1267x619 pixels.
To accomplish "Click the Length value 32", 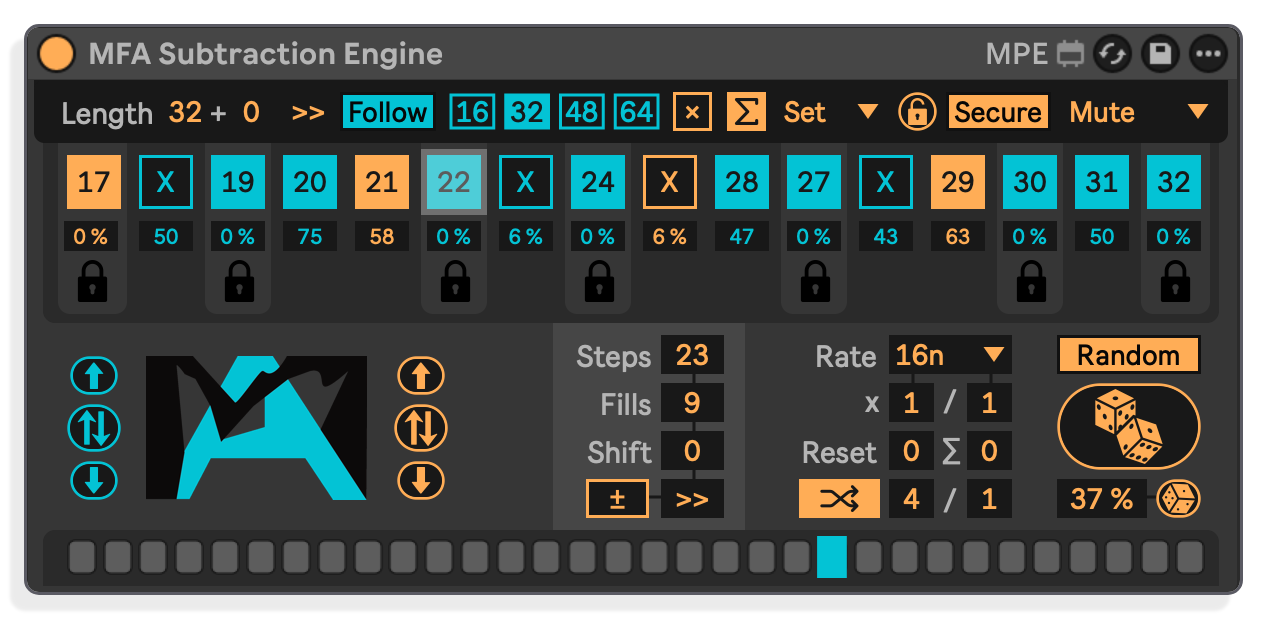I will tap(185, 112).
